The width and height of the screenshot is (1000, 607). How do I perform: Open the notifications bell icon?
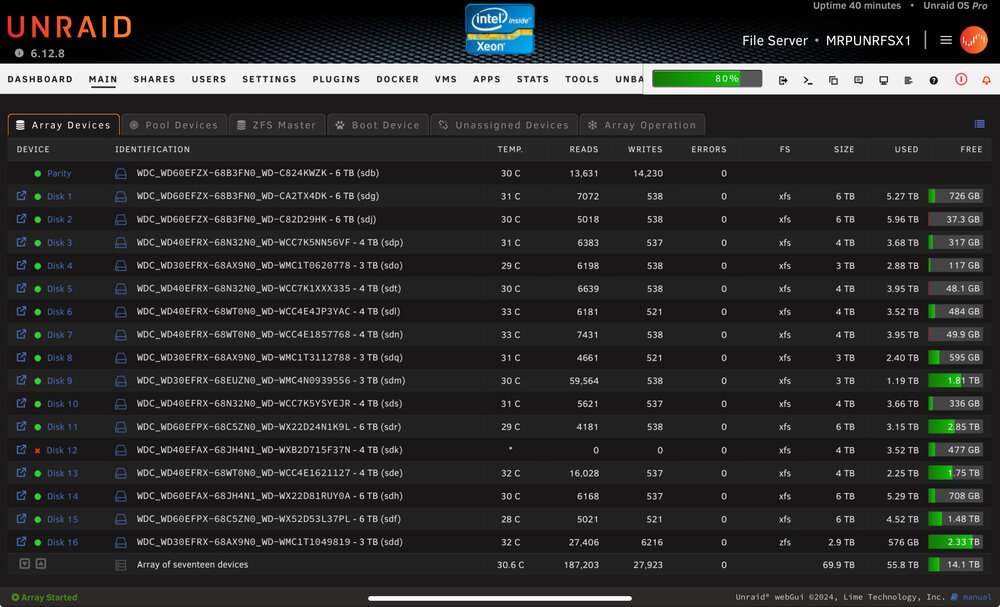click(986, 80)
